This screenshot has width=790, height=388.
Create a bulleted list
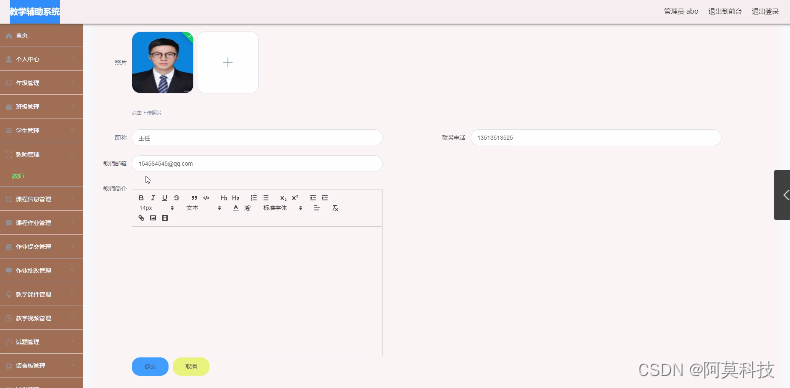tap(266, 198)
